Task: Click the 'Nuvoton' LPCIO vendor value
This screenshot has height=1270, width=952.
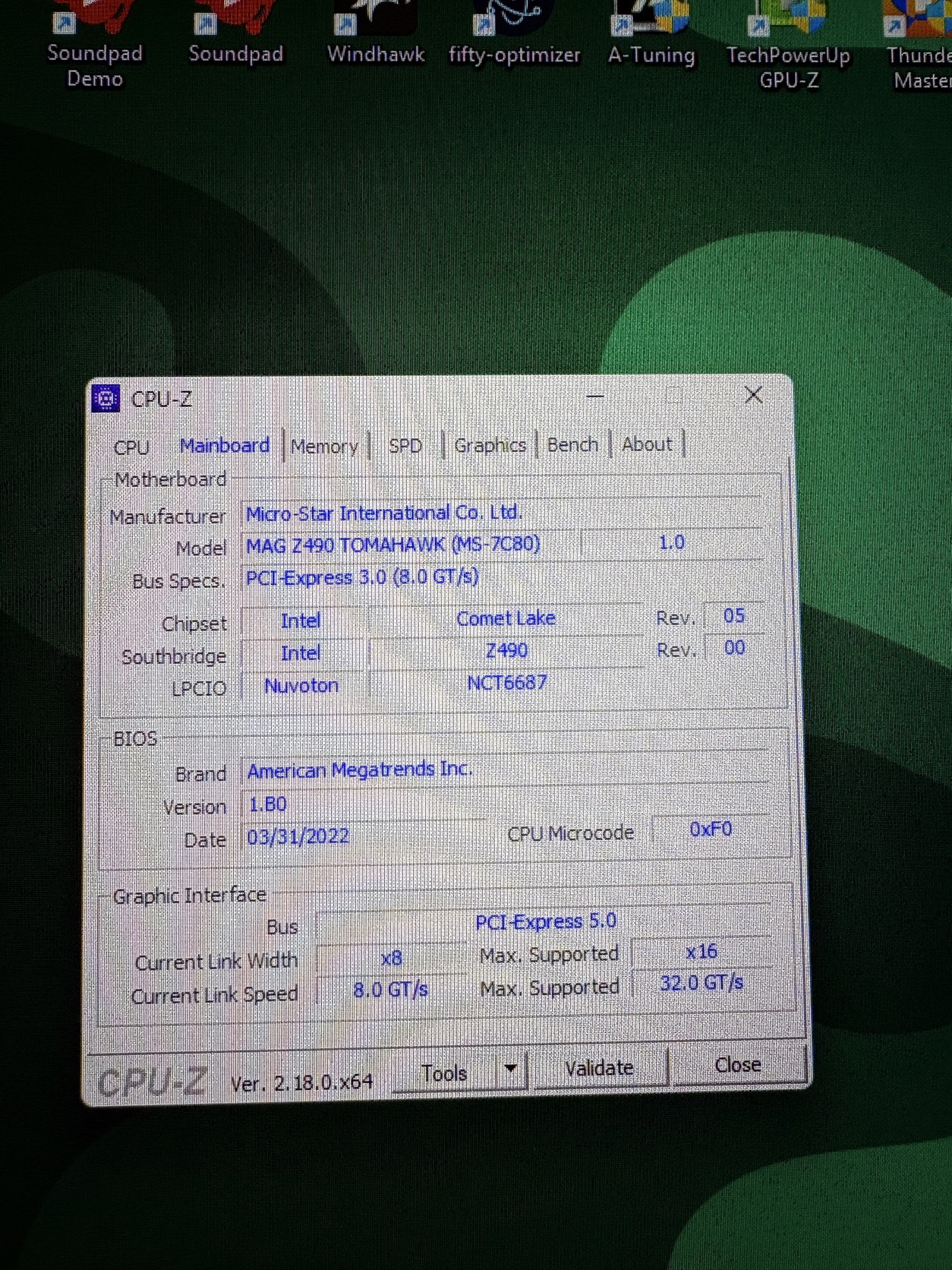Action: [301, 686]
